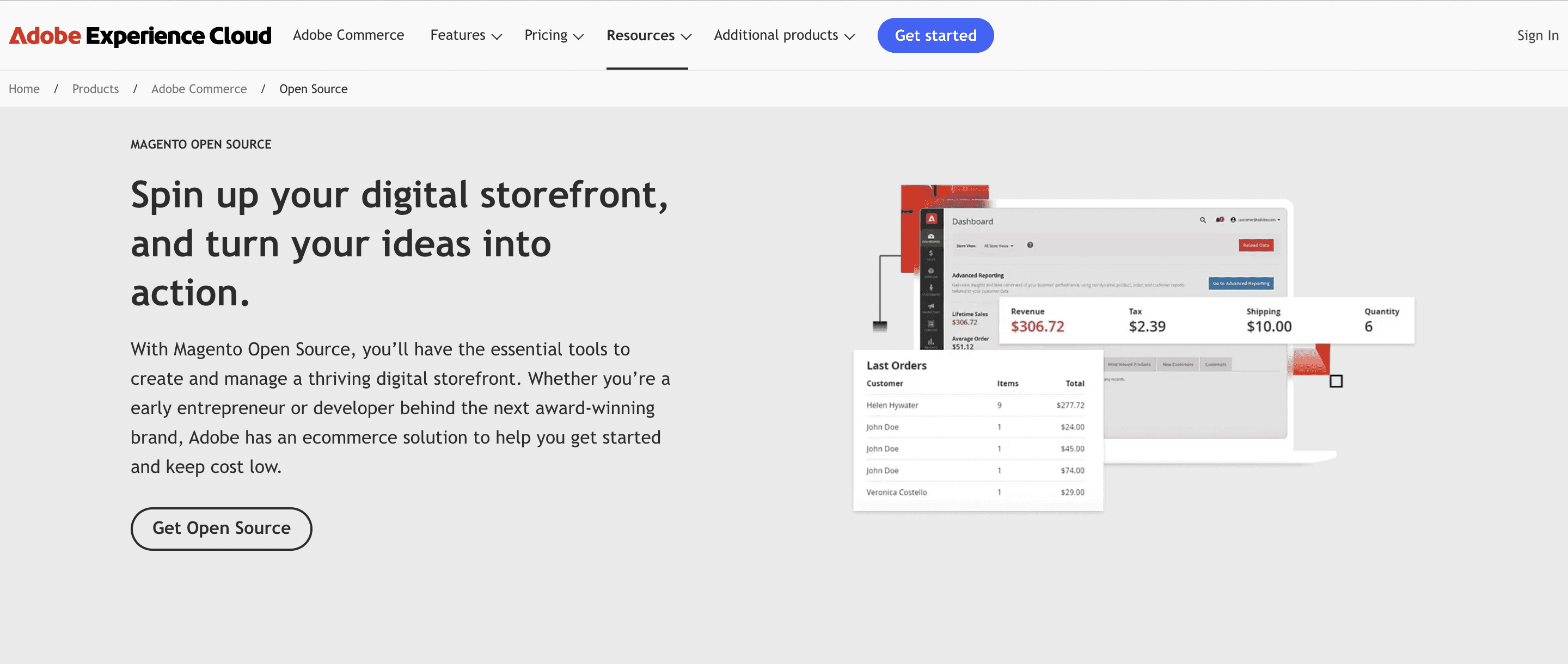Expand the Additional products dropdown
1568x664 pixels.
(784, 35)
